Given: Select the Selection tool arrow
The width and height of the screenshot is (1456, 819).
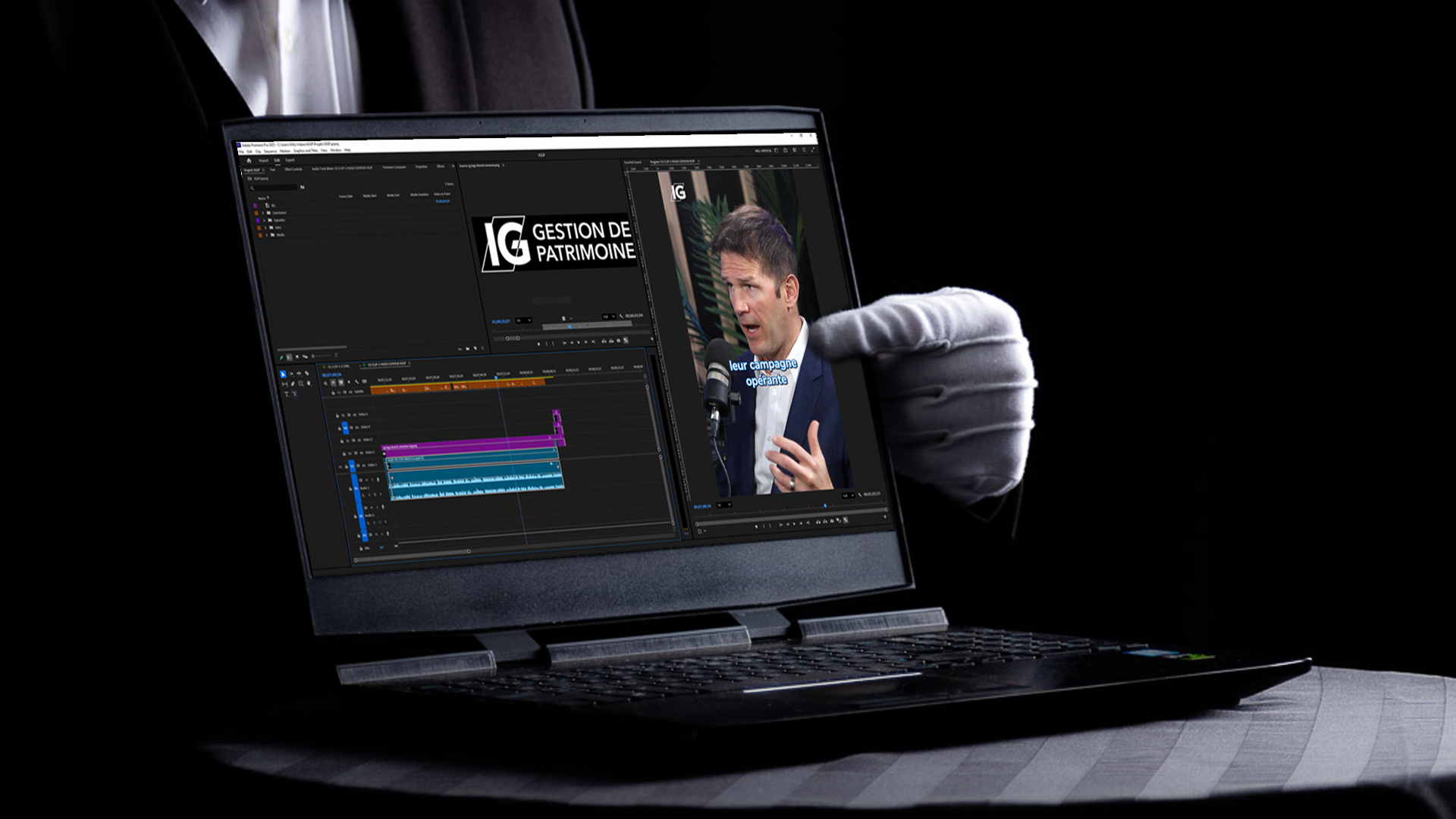Looking at the screenshot, I should click(283, 375).
